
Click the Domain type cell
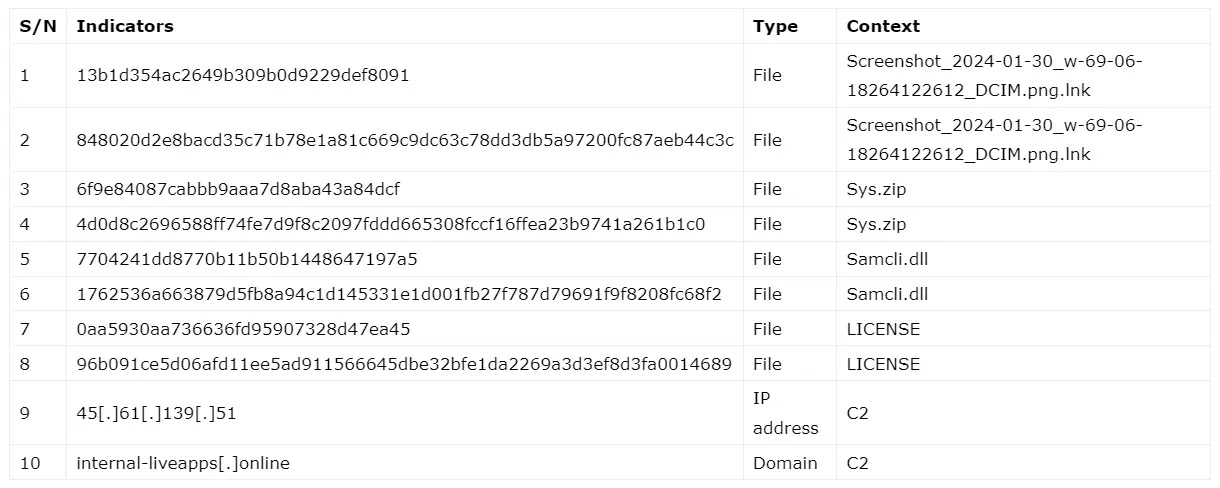[x=785, y=463]
